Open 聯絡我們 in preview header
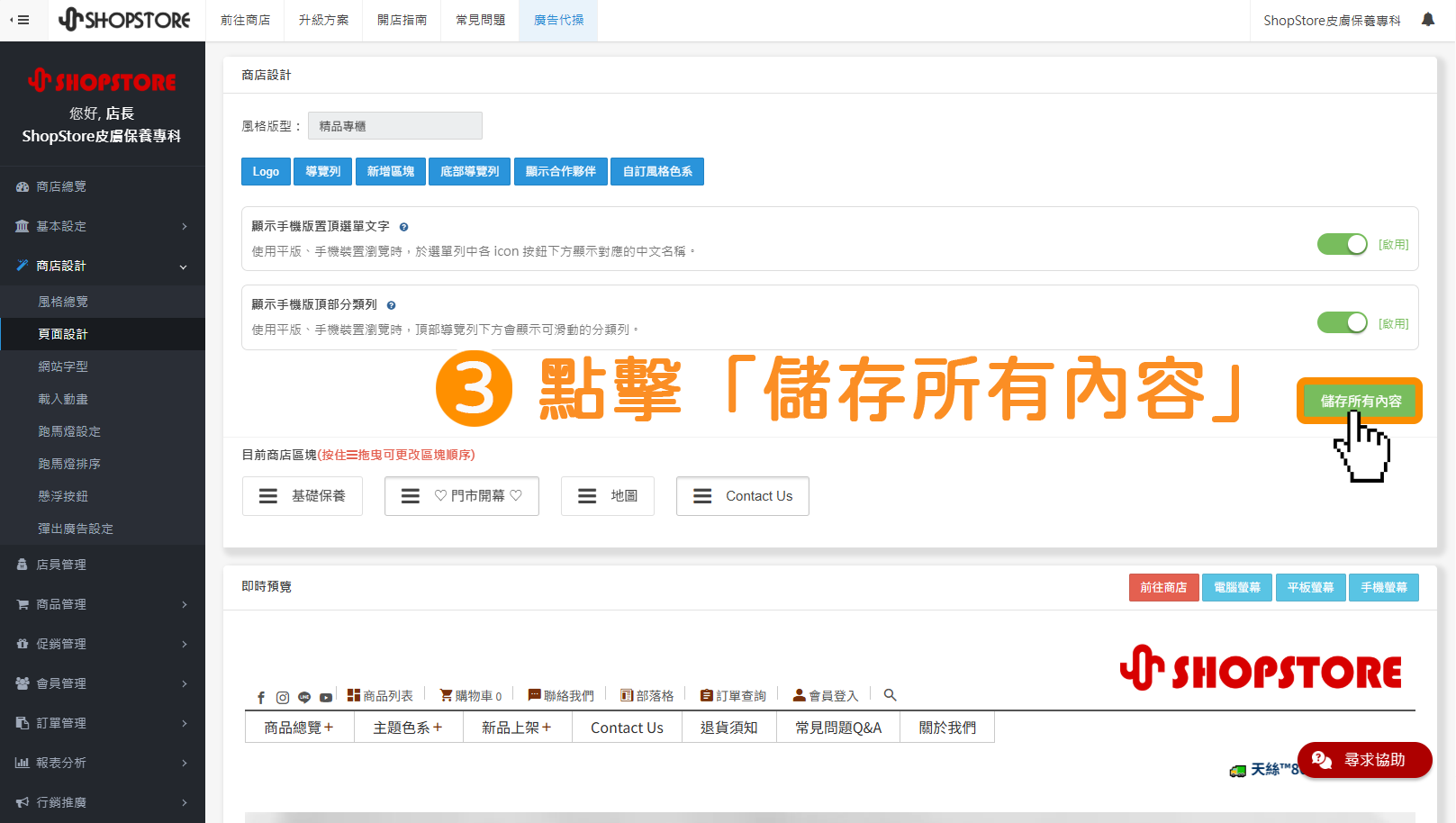The image size is (1456, 823). click(561, 695)
